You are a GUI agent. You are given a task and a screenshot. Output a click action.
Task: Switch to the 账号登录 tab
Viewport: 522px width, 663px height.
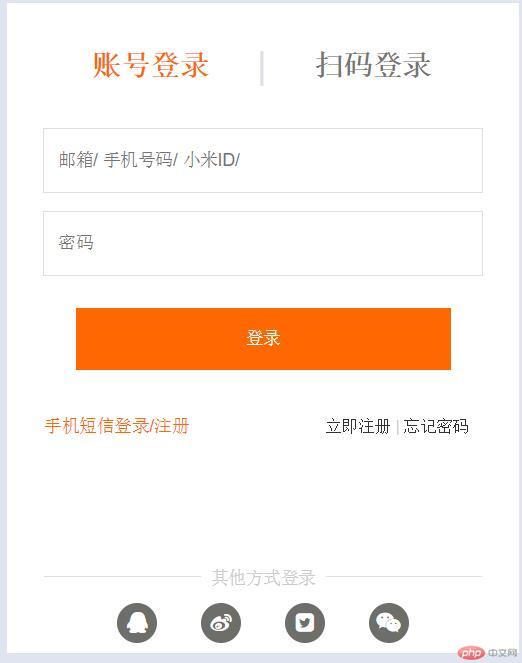(x=150, y=65)
